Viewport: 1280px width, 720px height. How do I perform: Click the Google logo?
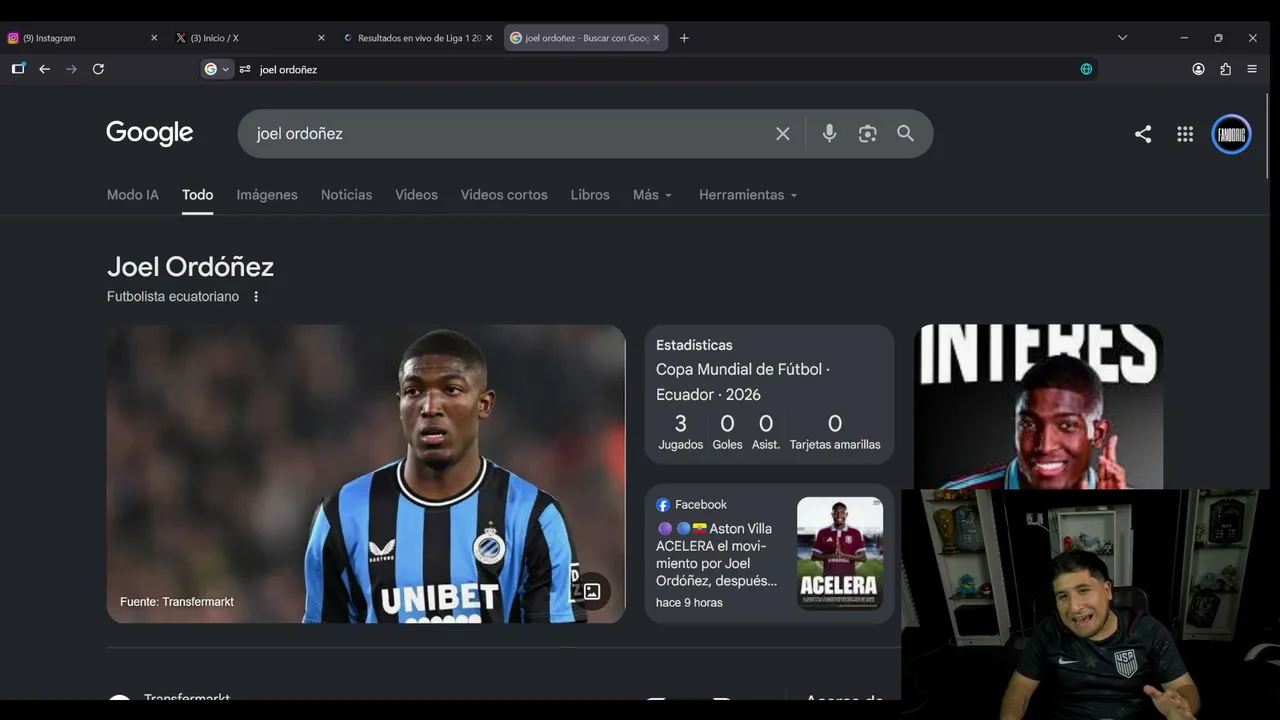pyautogui.click(x=150, y=133)
